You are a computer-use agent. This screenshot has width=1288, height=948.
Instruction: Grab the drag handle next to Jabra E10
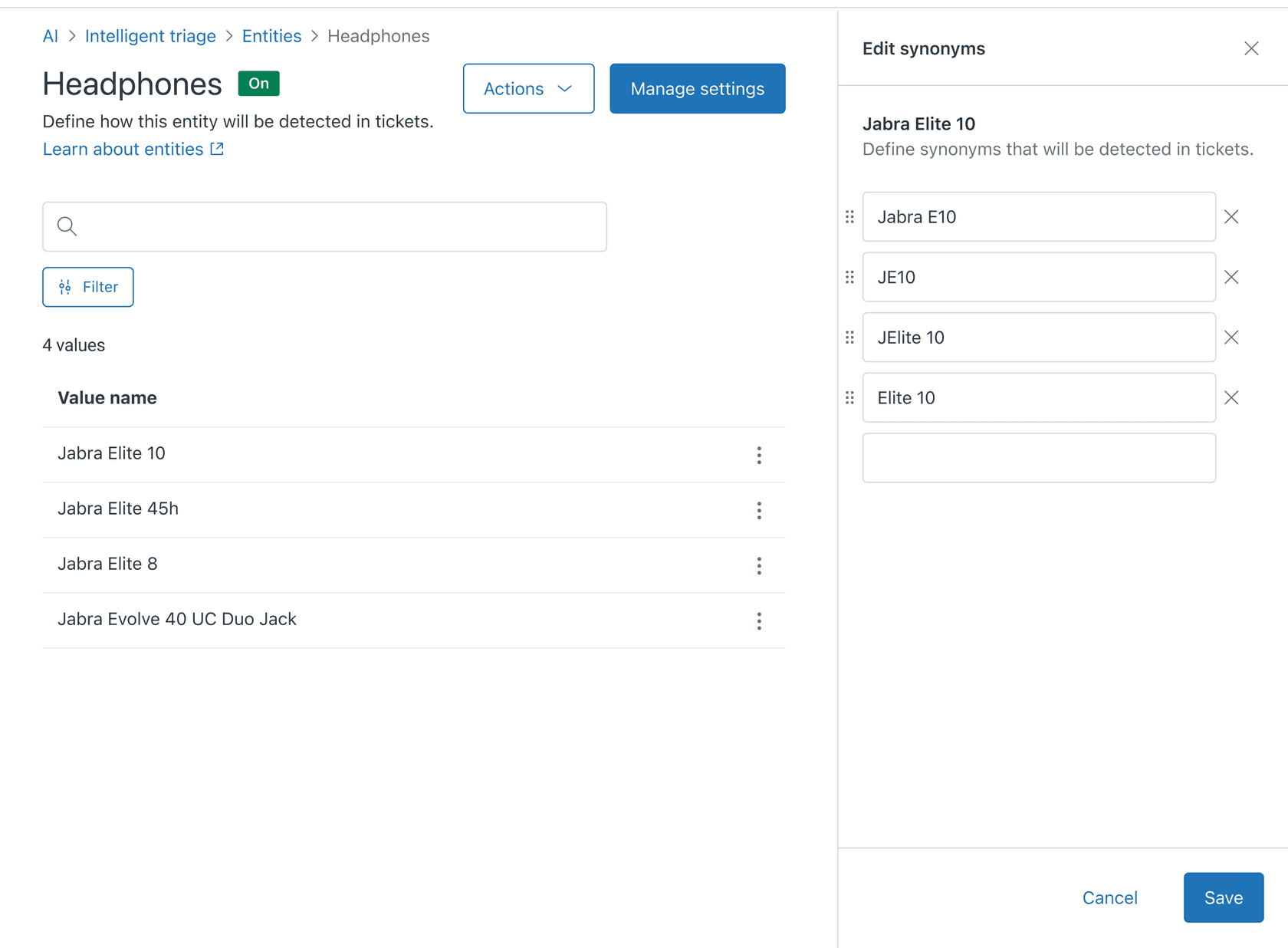click(x=849, y=217)
